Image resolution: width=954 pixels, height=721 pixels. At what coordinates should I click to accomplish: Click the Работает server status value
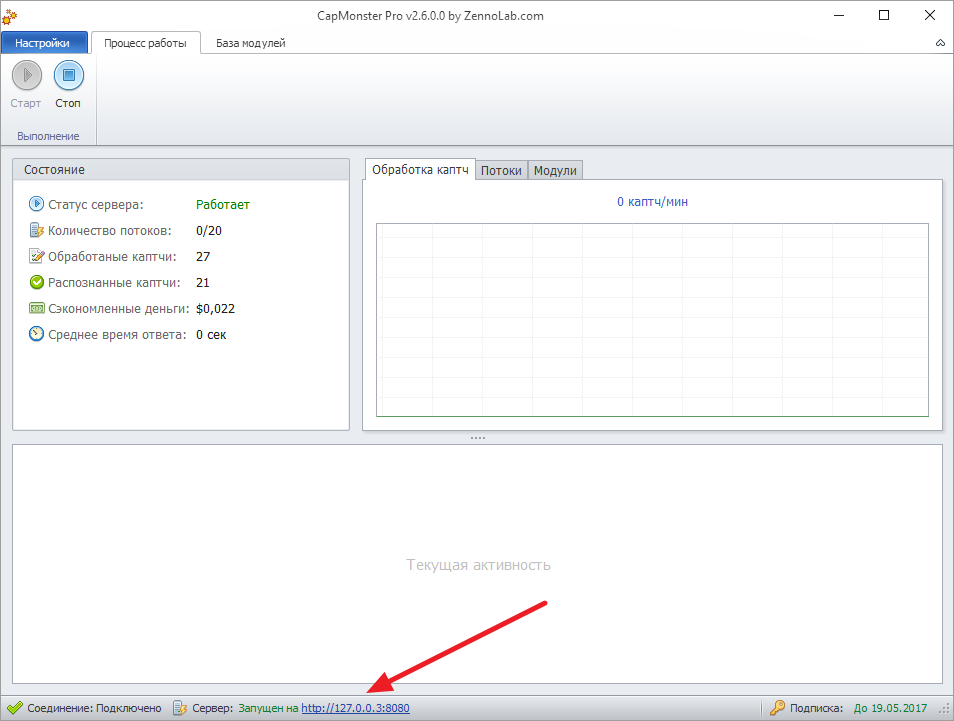click(223, 204)
